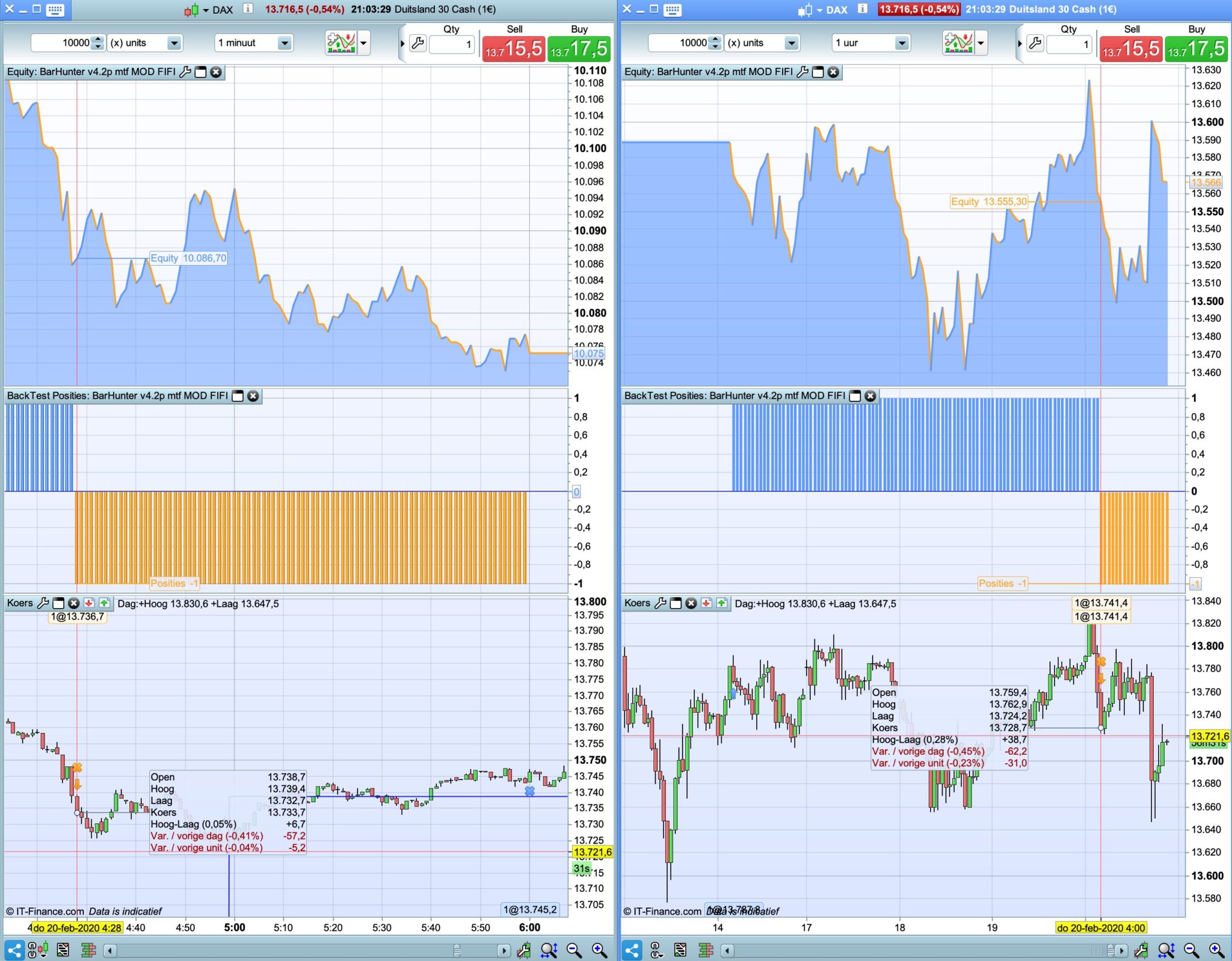
Task: Click the scrollbar thumb under the left chart
Action: tap(457, 950)
